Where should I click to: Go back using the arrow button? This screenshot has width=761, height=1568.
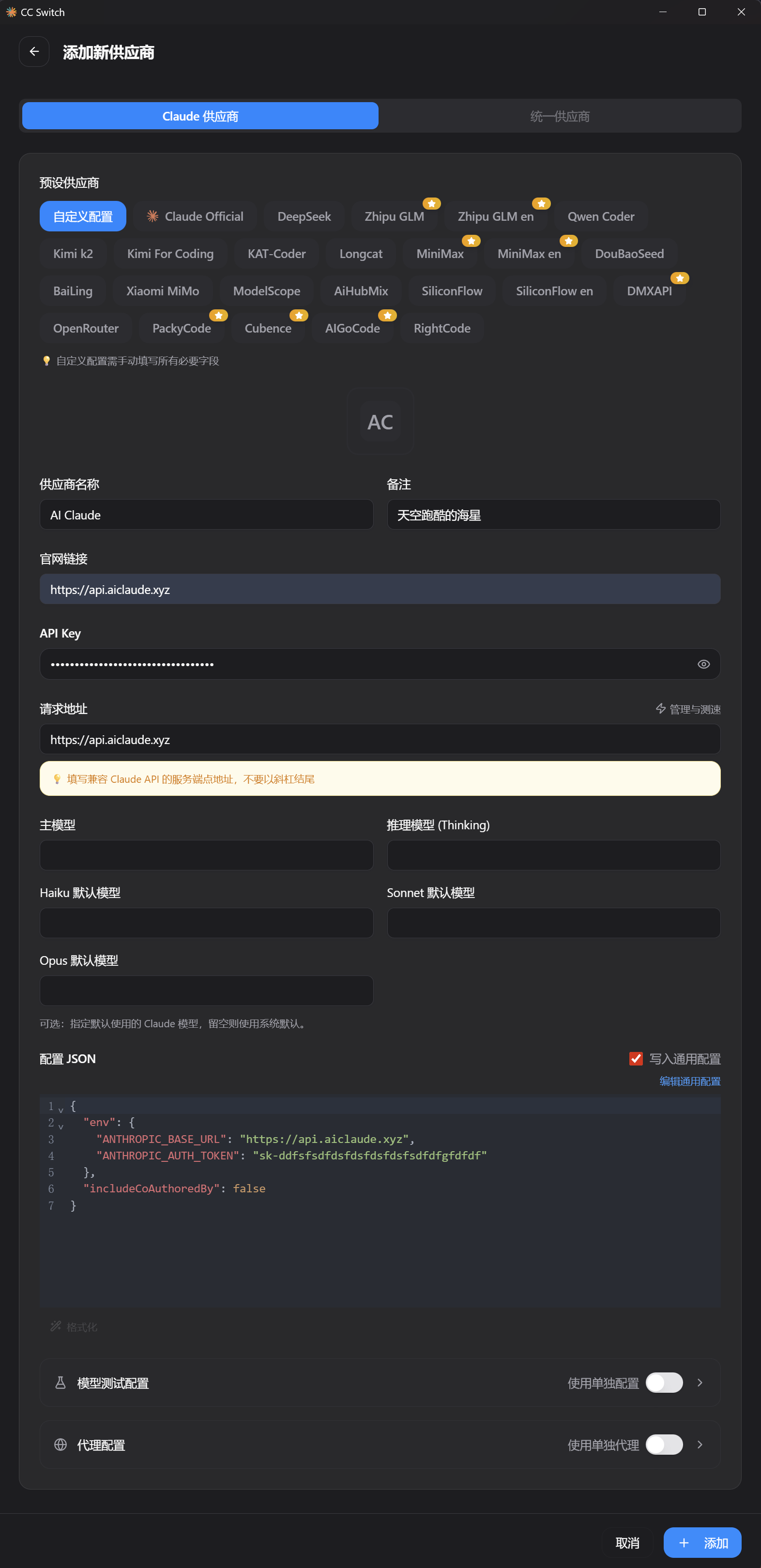pyautogui.click(x=34, y=52)
